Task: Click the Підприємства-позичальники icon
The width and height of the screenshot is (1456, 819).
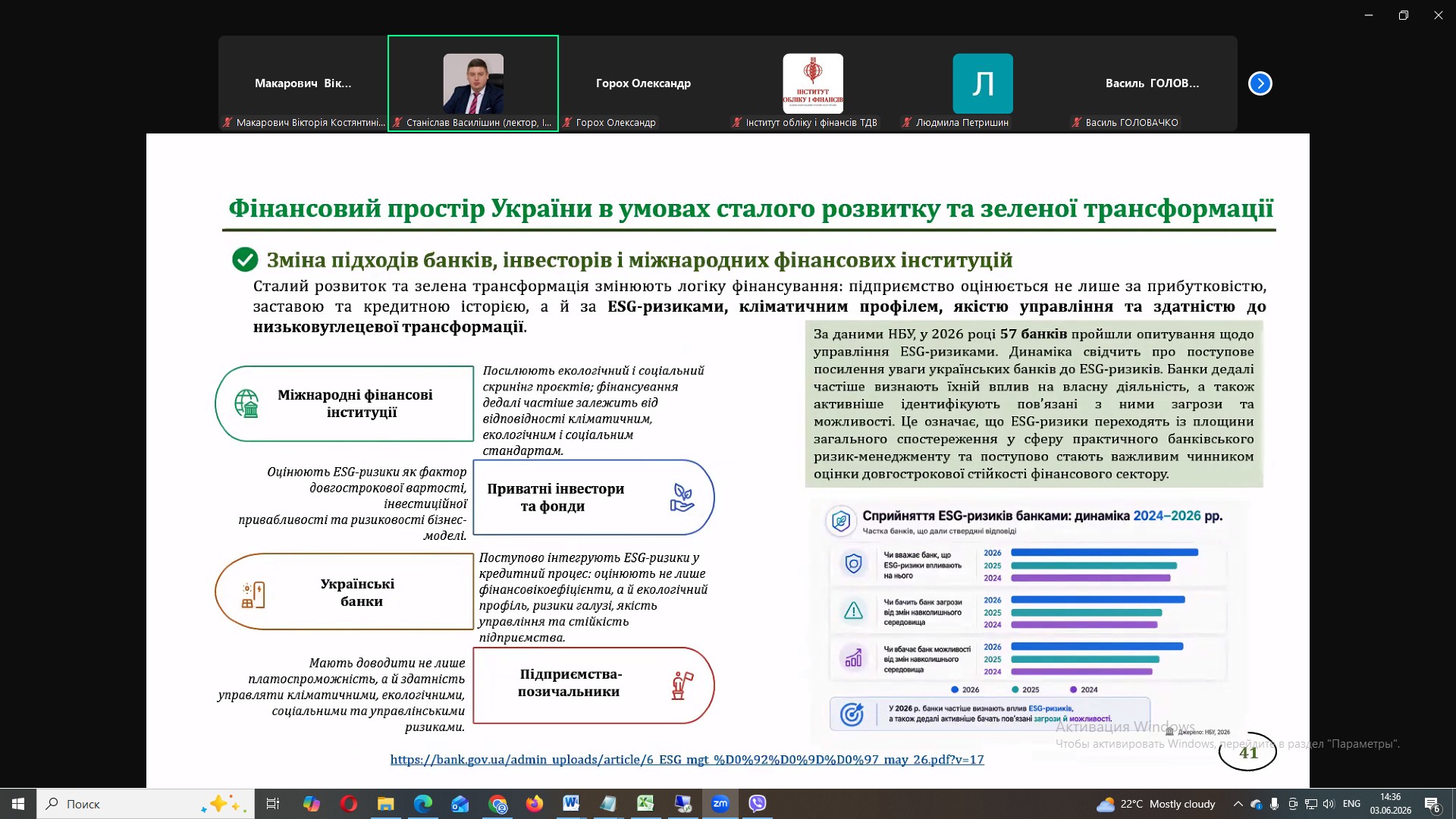Action: (x=682, y=686)
